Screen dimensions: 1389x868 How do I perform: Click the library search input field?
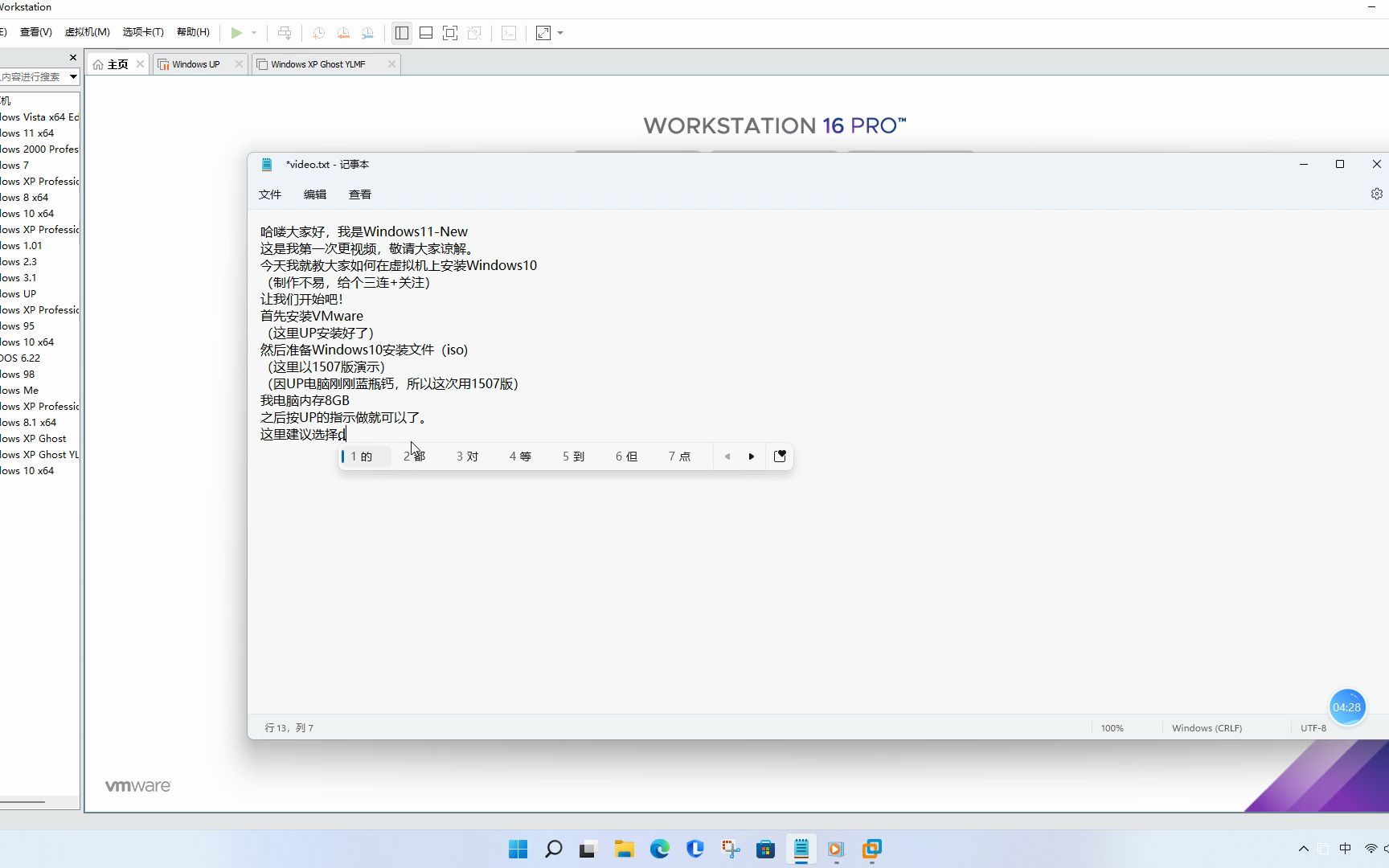tap(32, 76)
